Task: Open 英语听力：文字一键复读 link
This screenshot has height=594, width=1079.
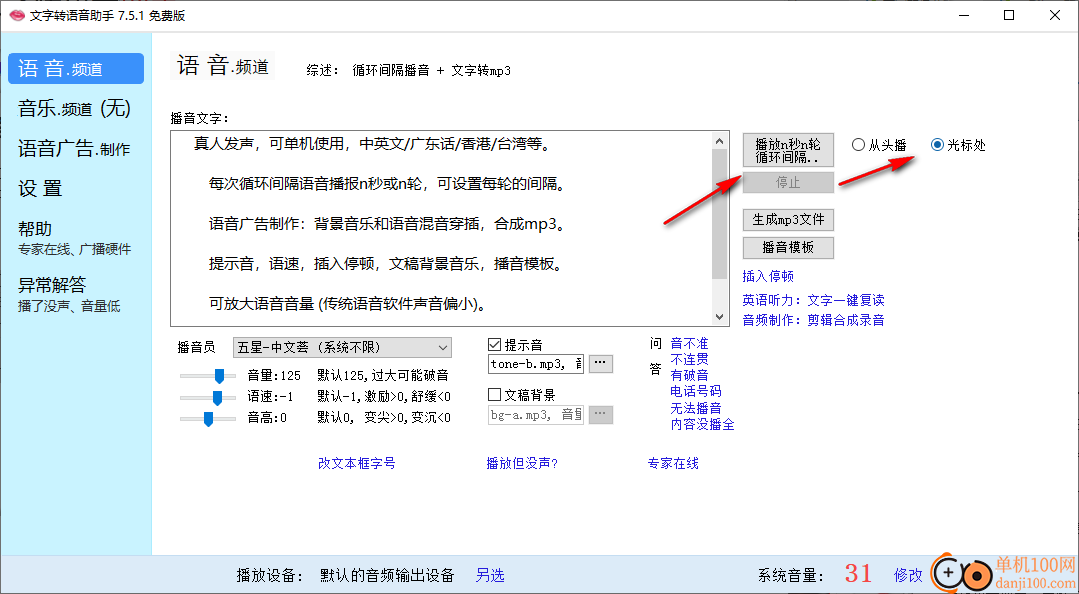Action: (813, 300)
